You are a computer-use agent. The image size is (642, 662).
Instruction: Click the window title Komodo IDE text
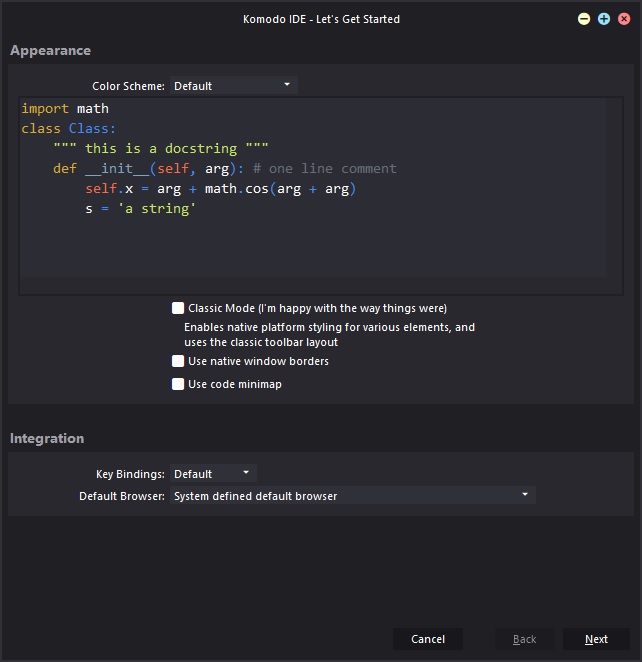321,19
